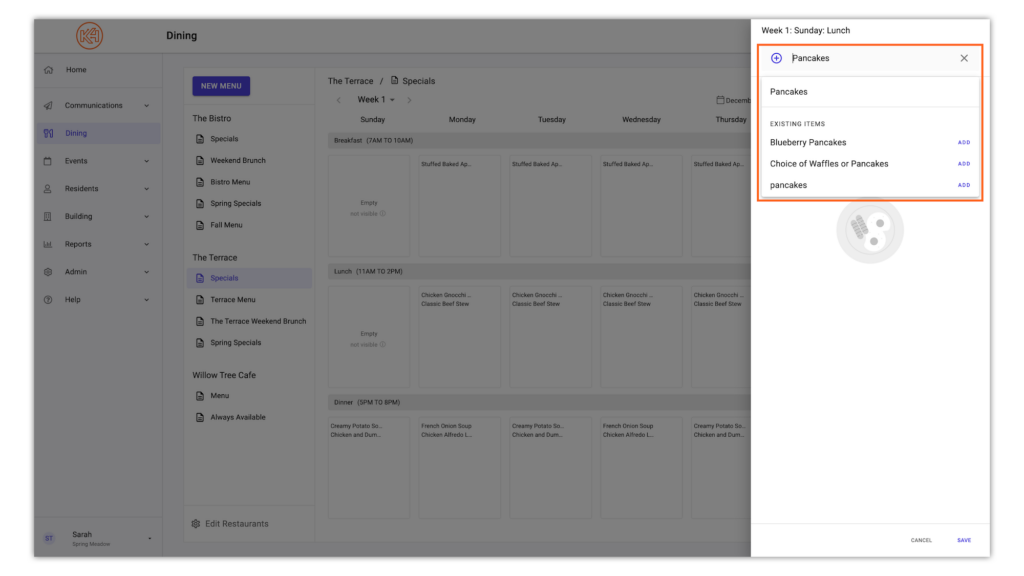This screenshot has width=1024, height=576.
Task: Save the Week 1 Sunday Lunch changes
Action: coord(963,539)
